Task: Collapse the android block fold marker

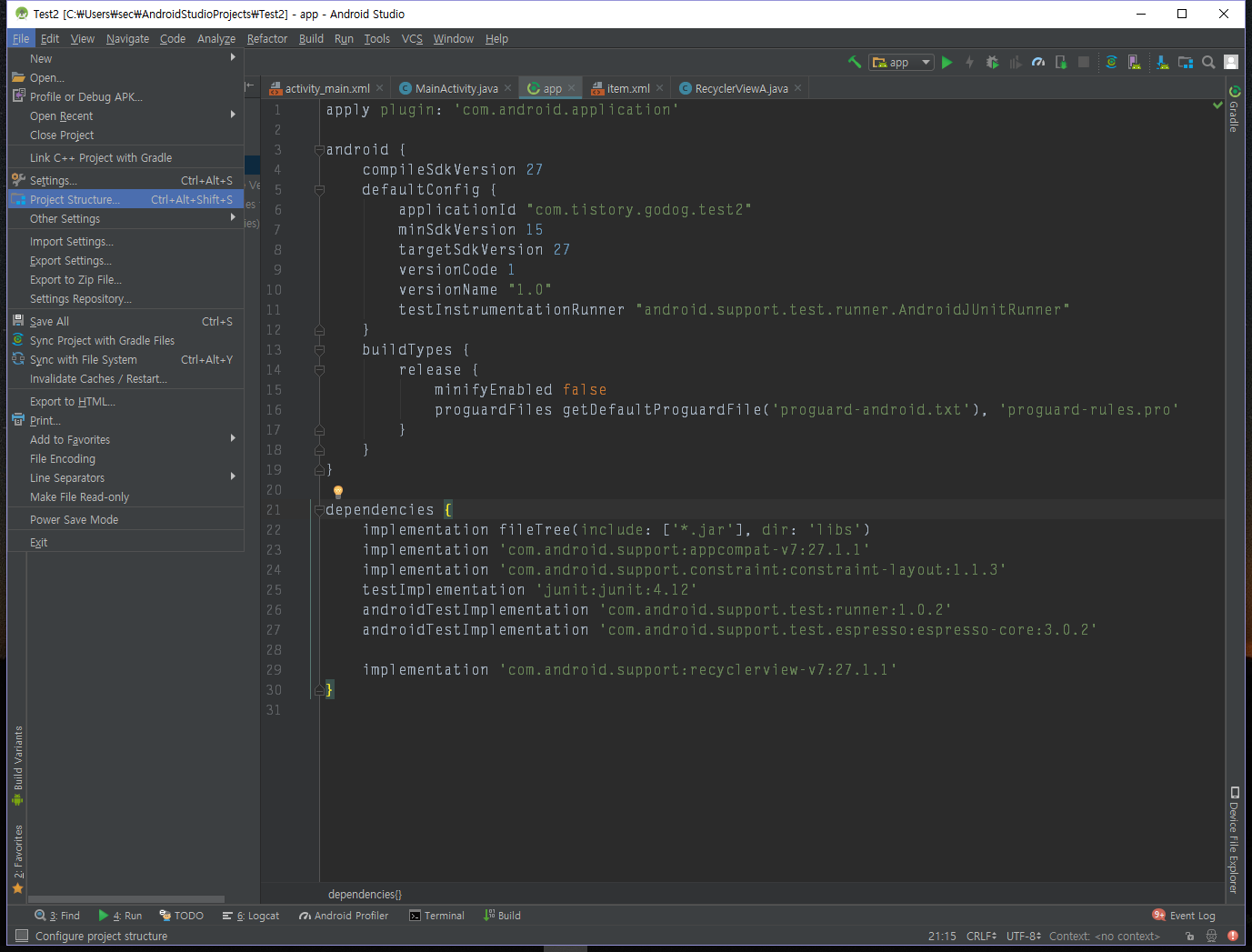Action: pos(319,150)
